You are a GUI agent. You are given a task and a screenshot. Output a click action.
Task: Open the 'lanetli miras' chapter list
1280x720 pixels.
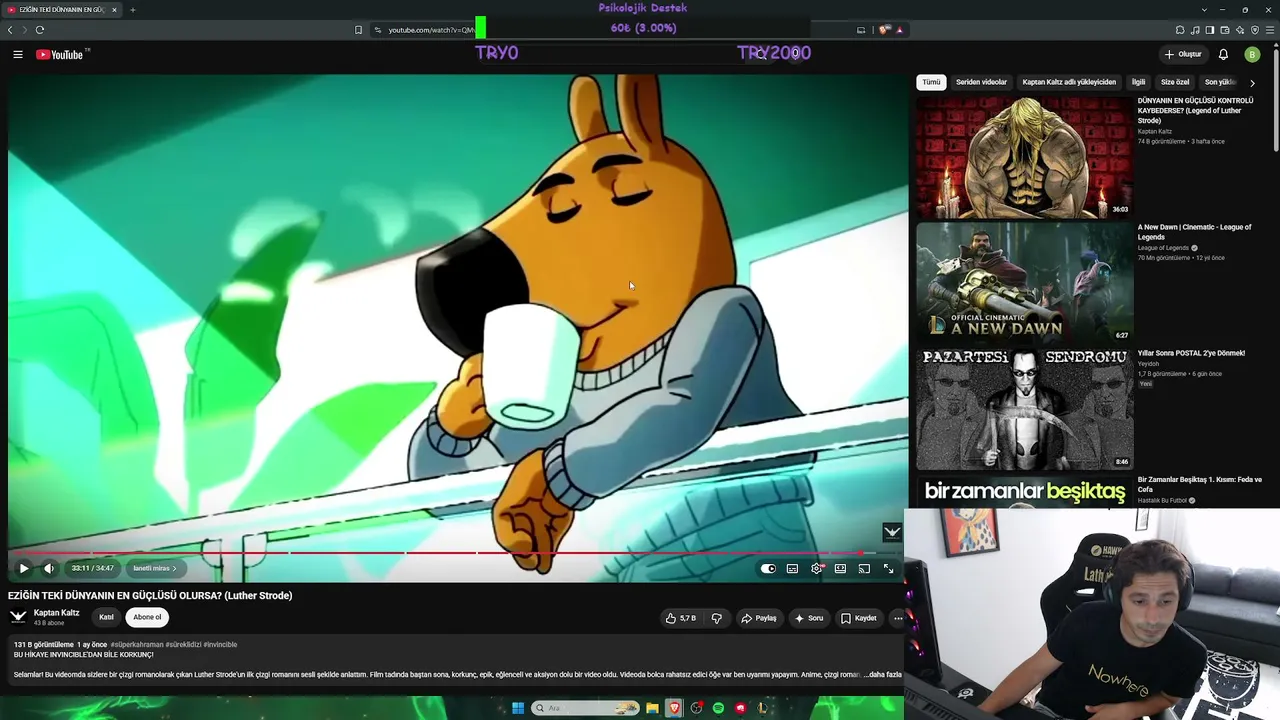pyautogui.click(x=155, y=568)
